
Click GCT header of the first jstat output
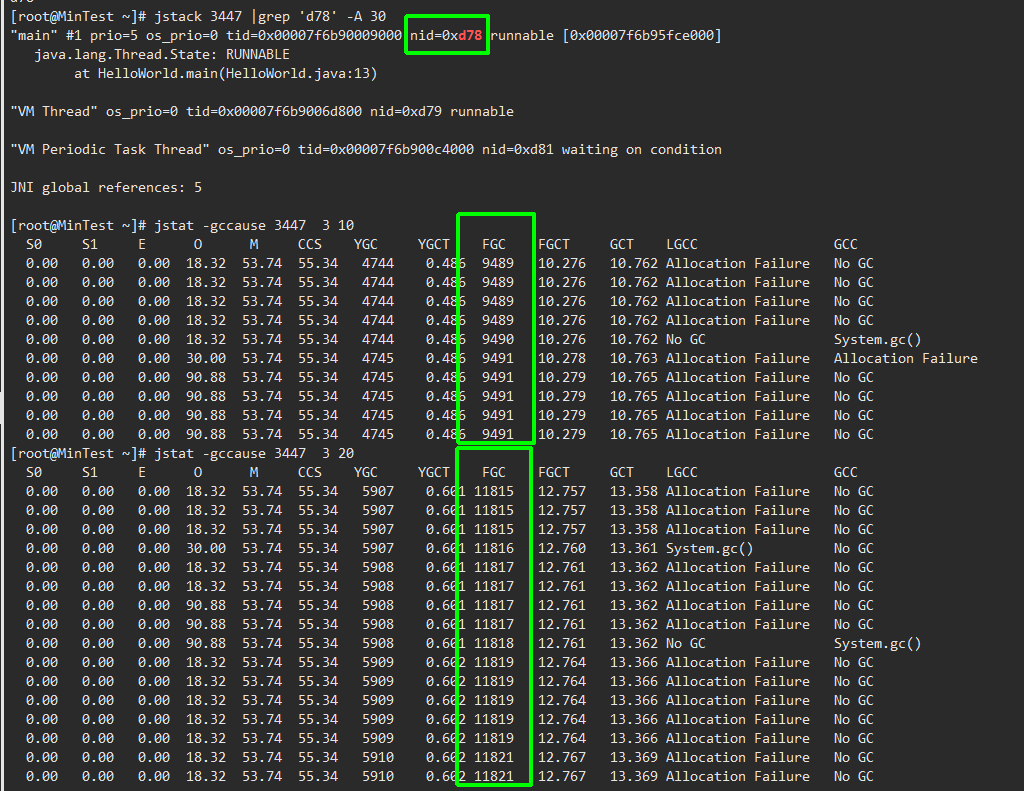click(x=622, y=244)
